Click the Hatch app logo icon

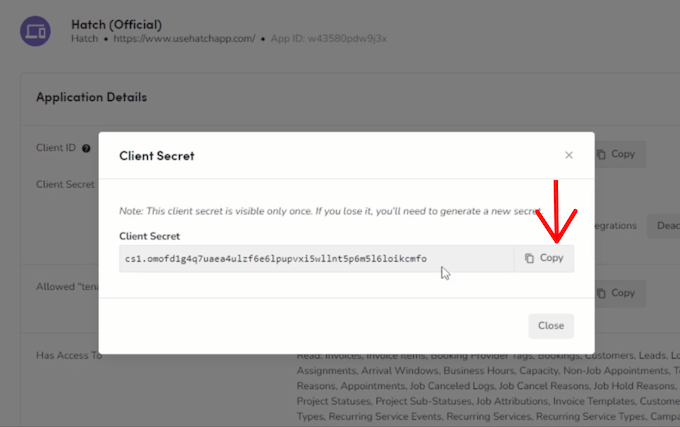point(36,30)
